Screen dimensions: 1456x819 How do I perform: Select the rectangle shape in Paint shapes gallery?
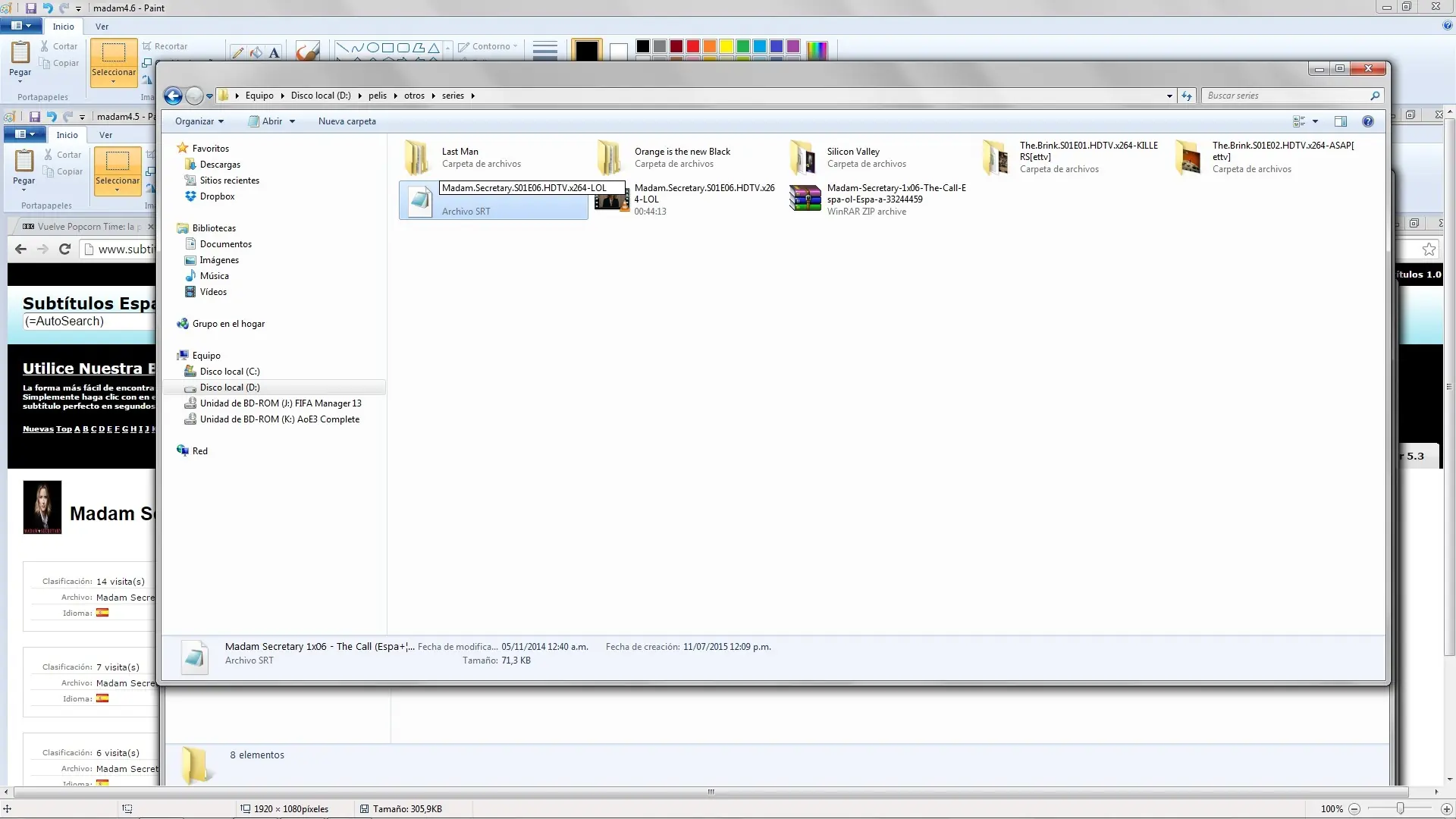[388, 48]
